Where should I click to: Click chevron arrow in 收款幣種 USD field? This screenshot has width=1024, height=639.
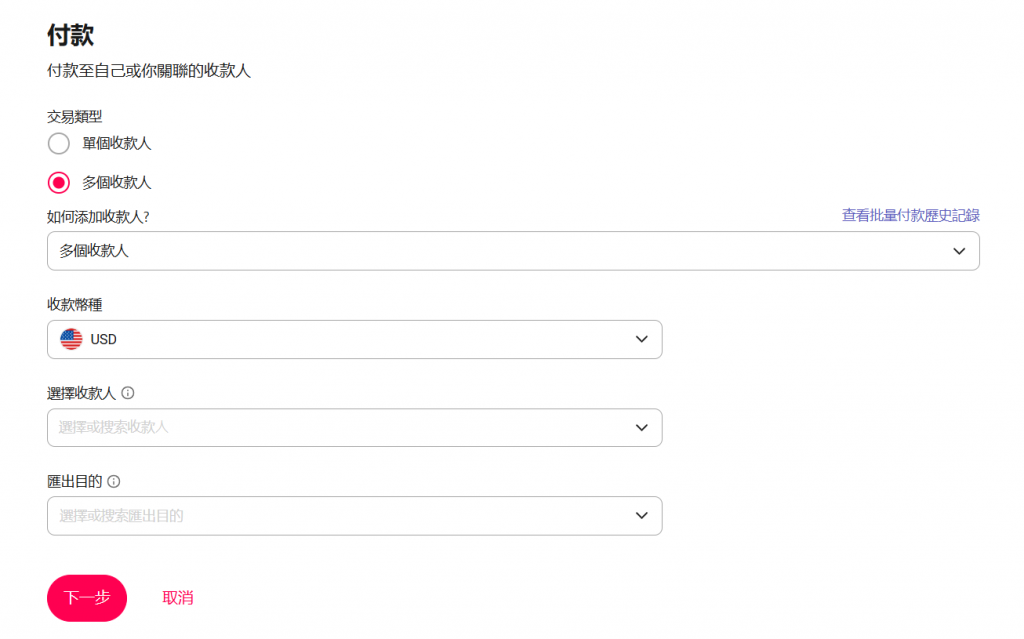[x=641, y=339]
